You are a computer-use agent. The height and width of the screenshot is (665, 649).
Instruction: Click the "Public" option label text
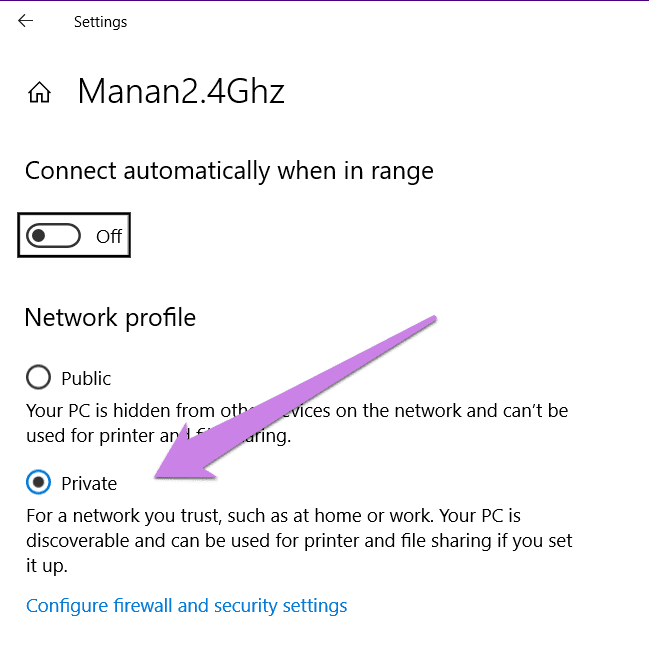86,378
